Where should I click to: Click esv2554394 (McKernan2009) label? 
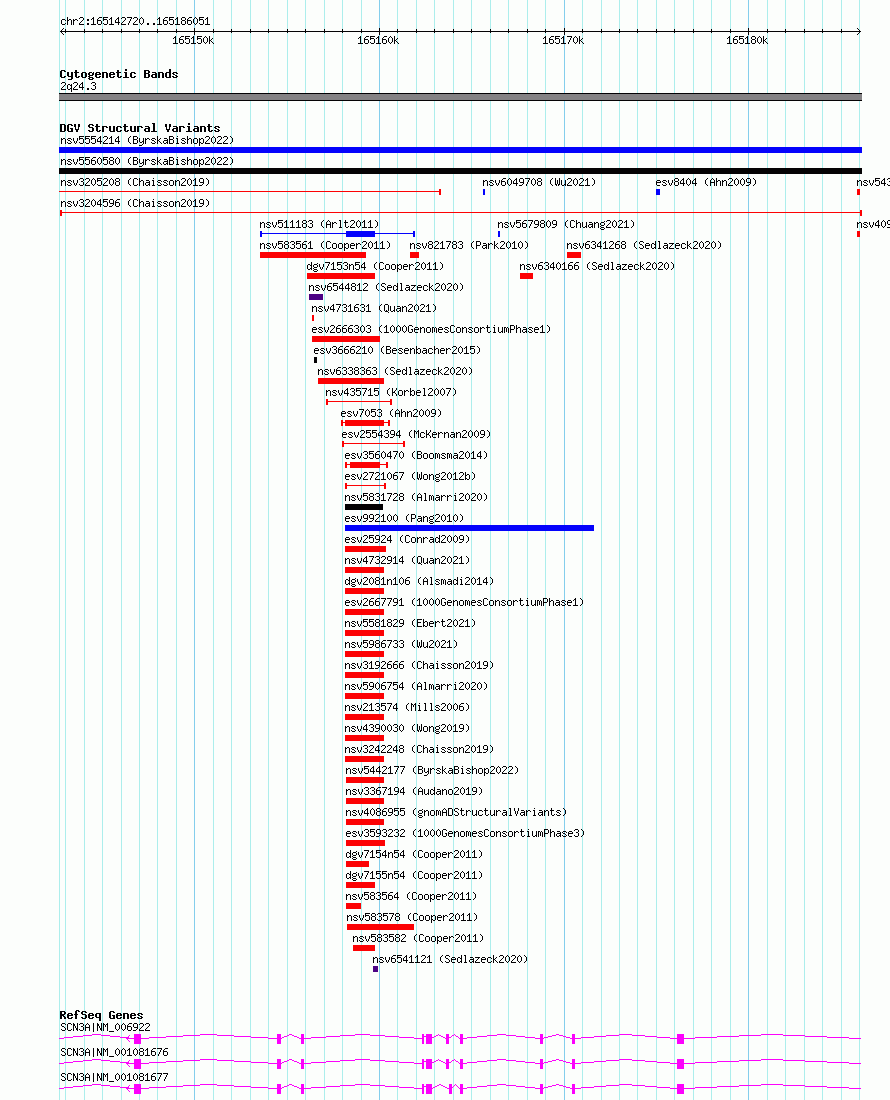click(x=417, y=435)
